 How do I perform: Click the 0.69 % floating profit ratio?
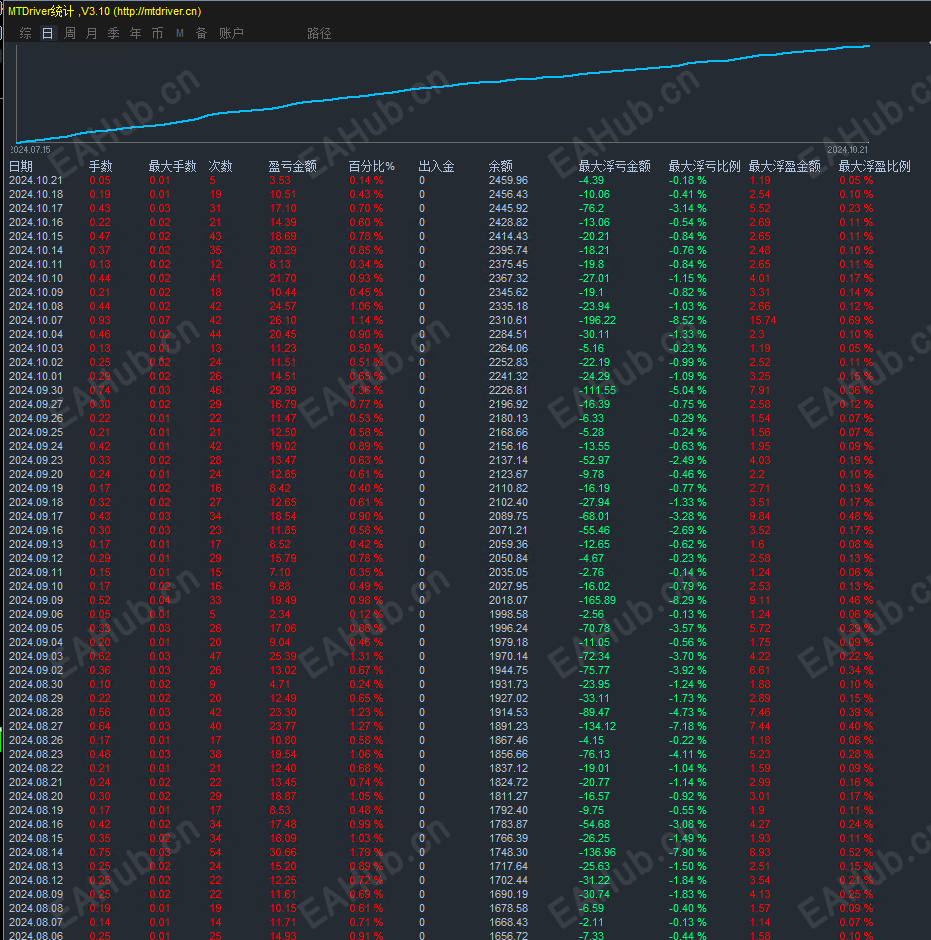coord(856,320)
